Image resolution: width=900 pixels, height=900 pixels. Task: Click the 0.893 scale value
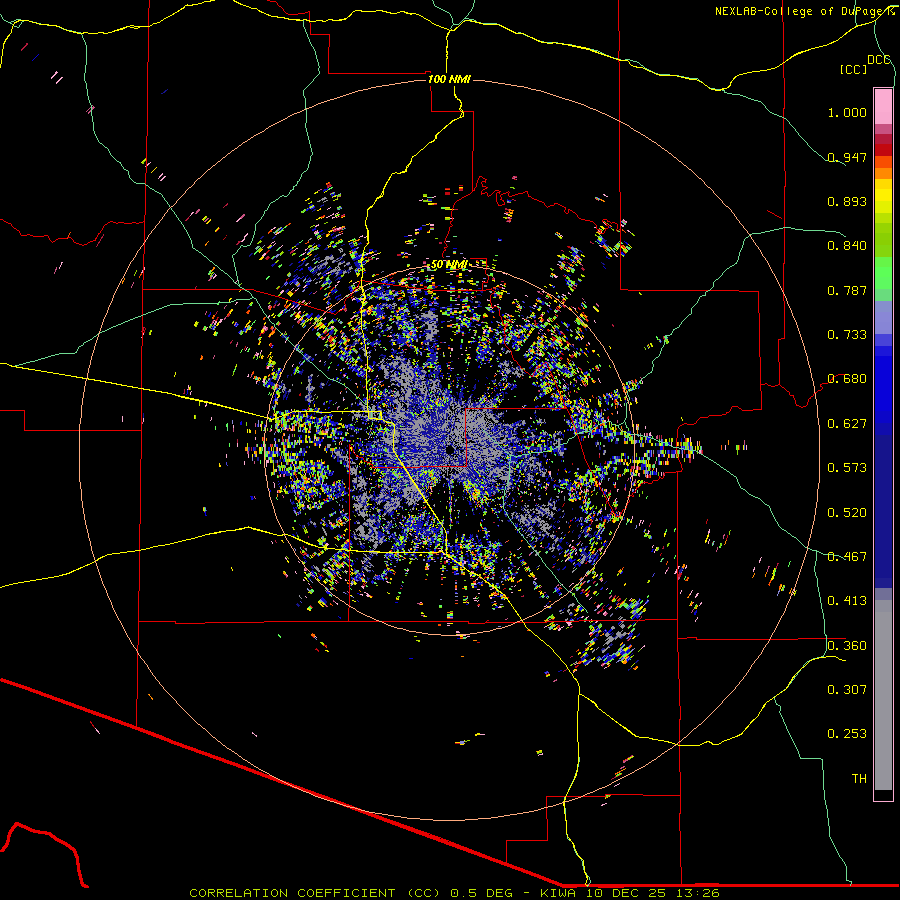(x=847, y=201)
